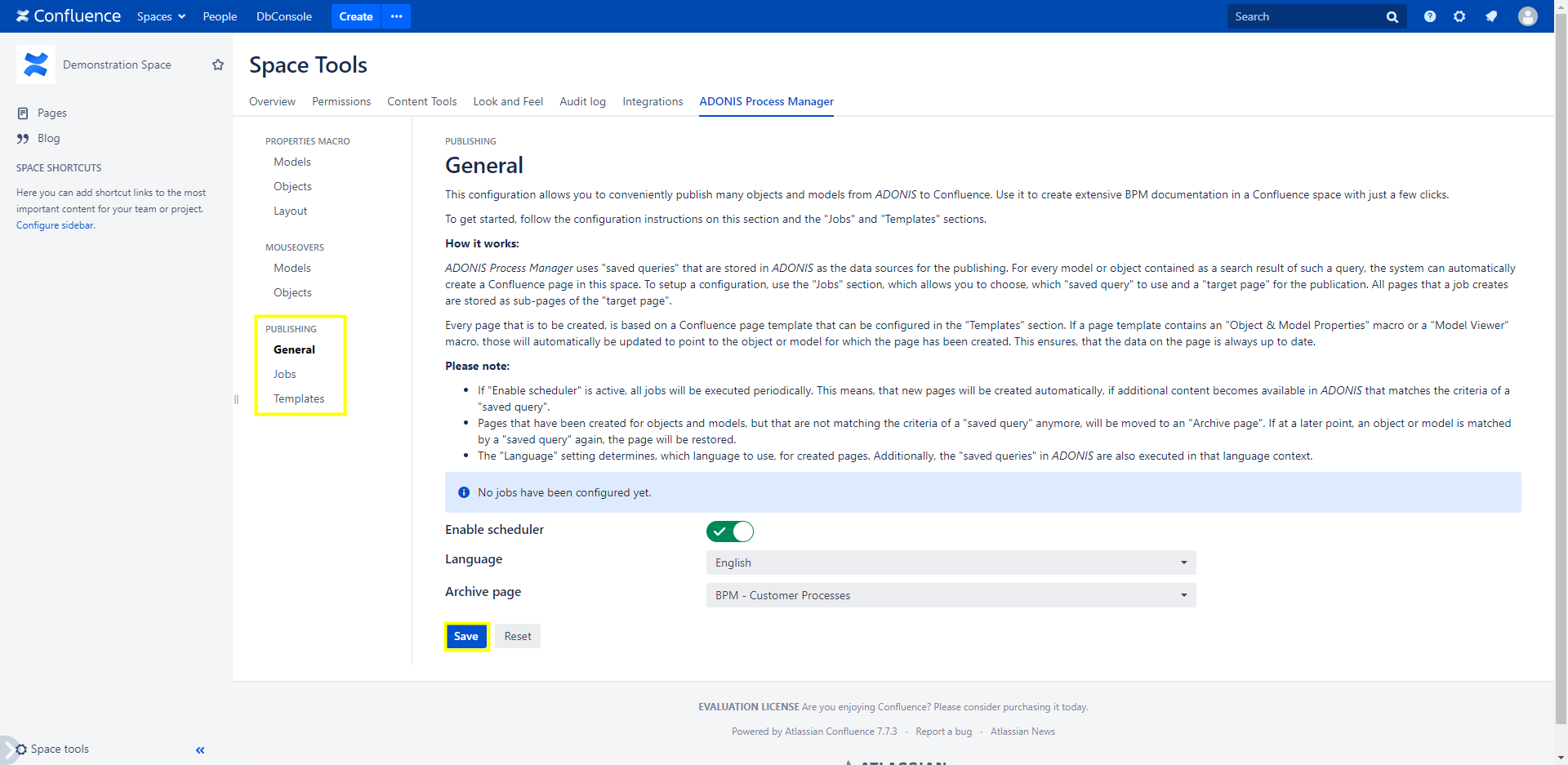The height and width of the screenshot is (765, 1568).
Task: Switch to the Audit log tab
Action: (582, 101)
